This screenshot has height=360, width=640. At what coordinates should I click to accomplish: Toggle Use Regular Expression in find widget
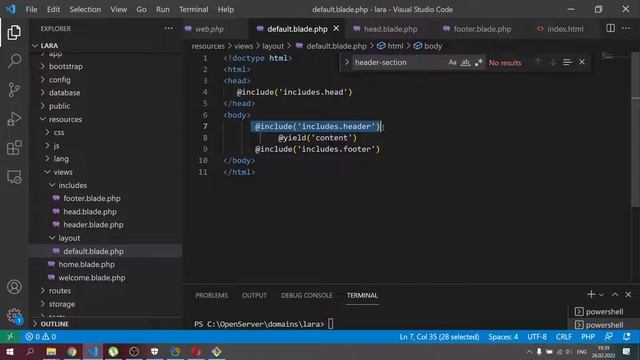click(478, 62)
